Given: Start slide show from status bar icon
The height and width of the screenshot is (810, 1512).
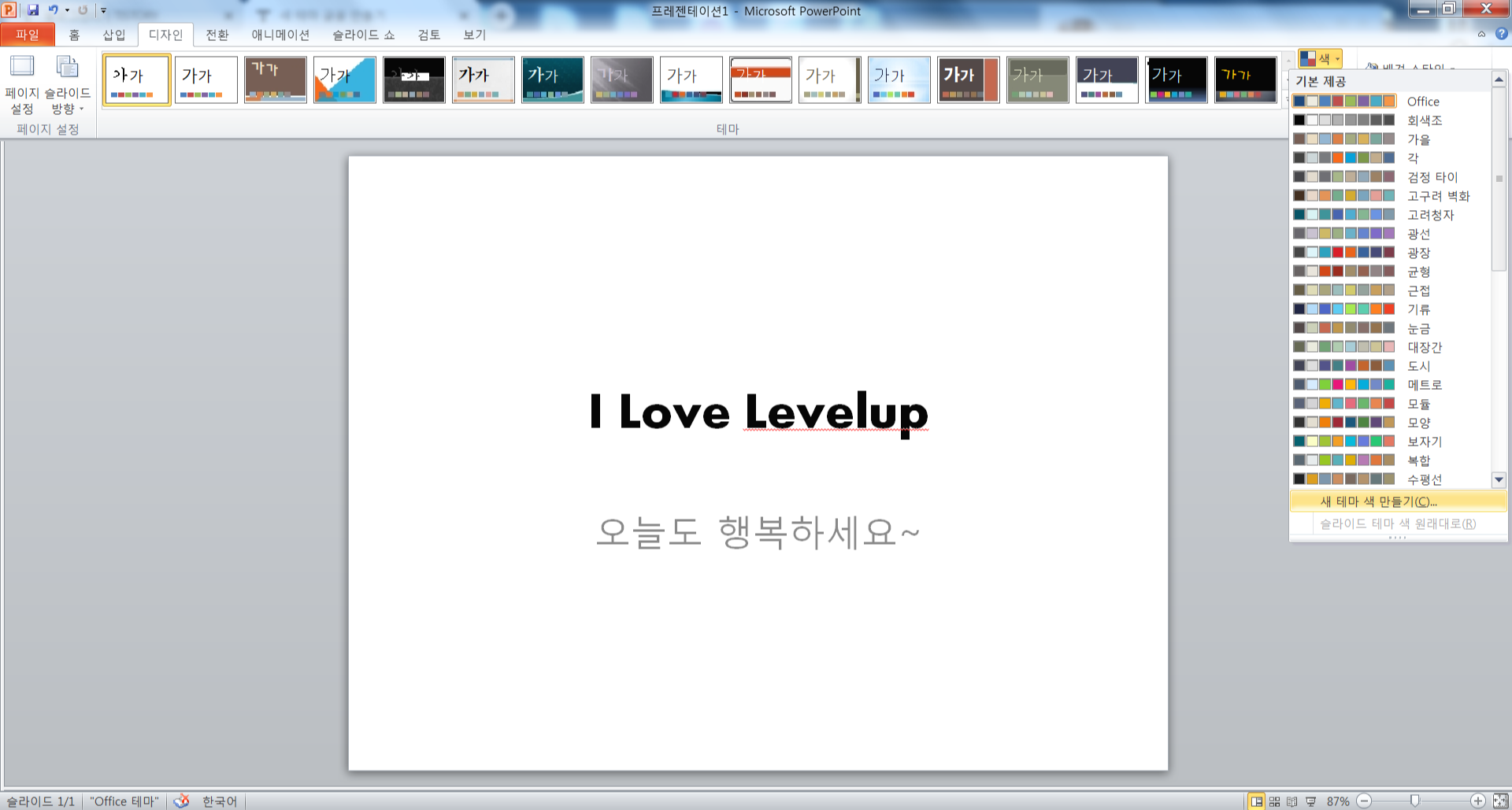Looking at the screenshot, I should [x=1310, y=801].
